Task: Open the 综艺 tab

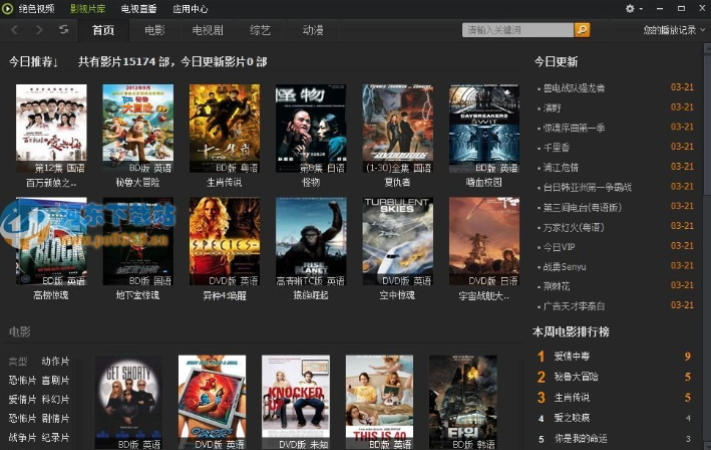Action: (x=260, y=30)
